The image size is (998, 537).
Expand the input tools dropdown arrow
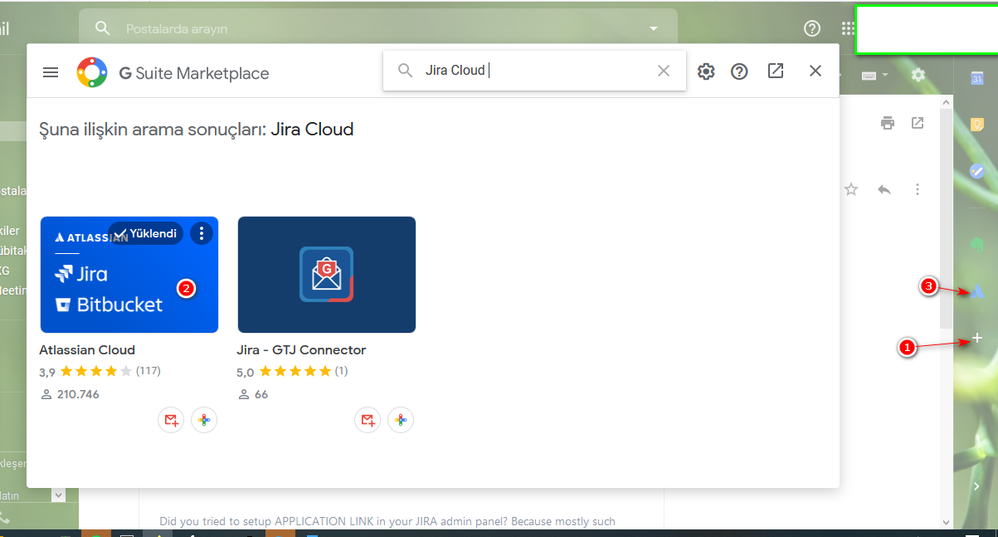click(885, 75)
